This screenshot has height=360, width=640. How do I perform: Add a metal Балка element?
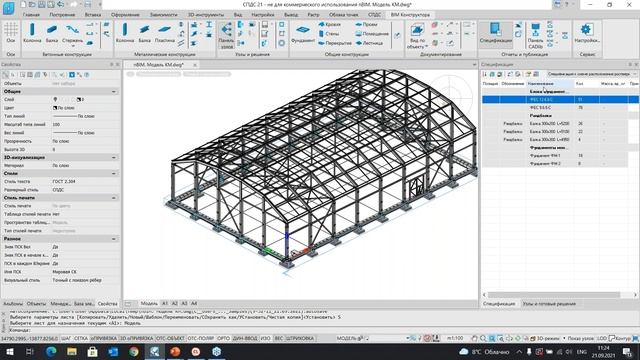click(x=144, y=33)
